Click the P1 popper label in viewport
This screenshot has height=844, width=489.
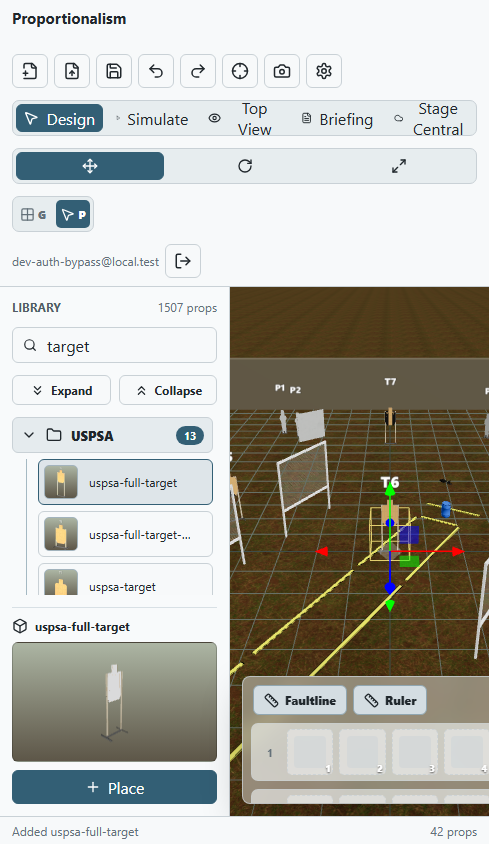click(280, 388)
